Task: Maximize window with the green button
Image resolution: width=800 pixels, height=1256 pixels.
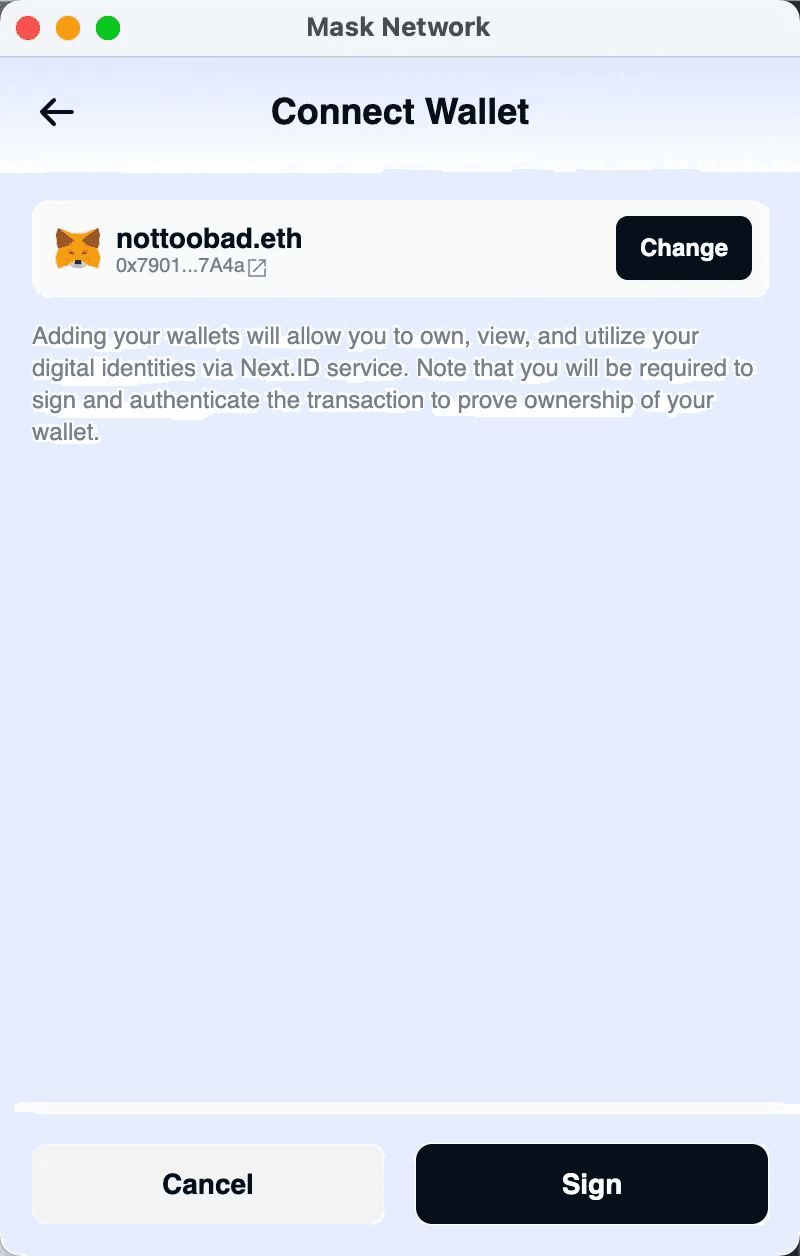Action: (108, 28)
